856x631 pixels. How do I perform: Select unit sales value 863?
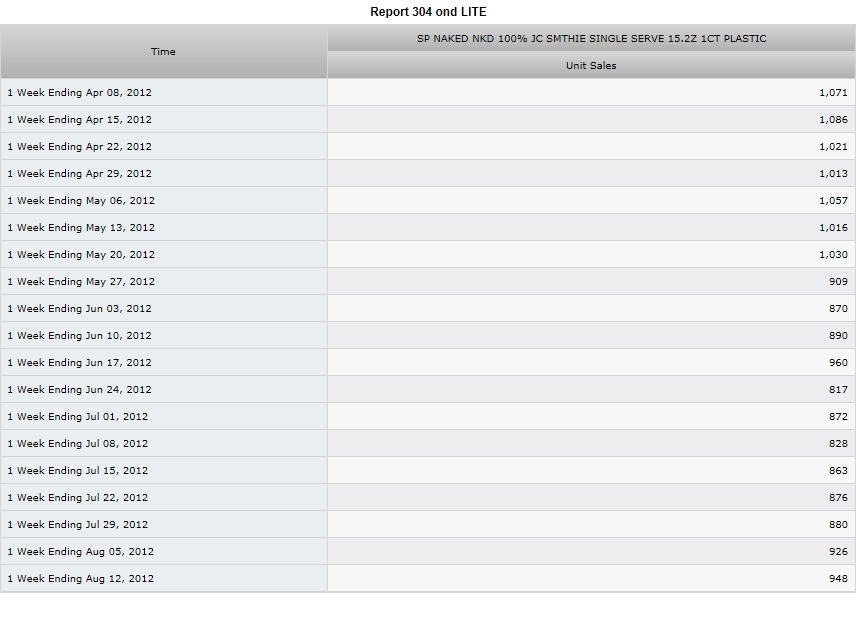pos(838,471)
